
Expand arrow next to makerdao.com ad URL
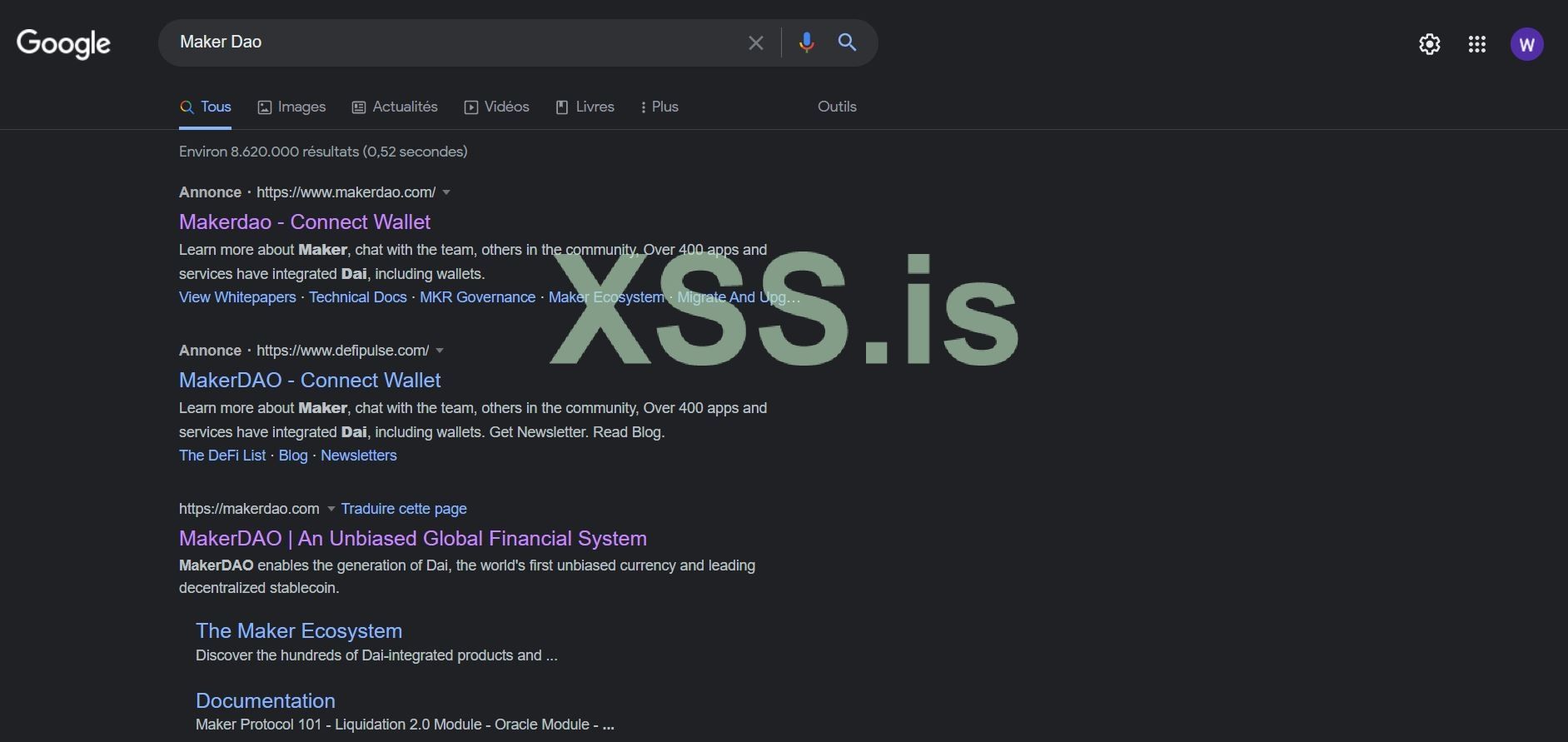pyautogui.click(x=446, y=192)
